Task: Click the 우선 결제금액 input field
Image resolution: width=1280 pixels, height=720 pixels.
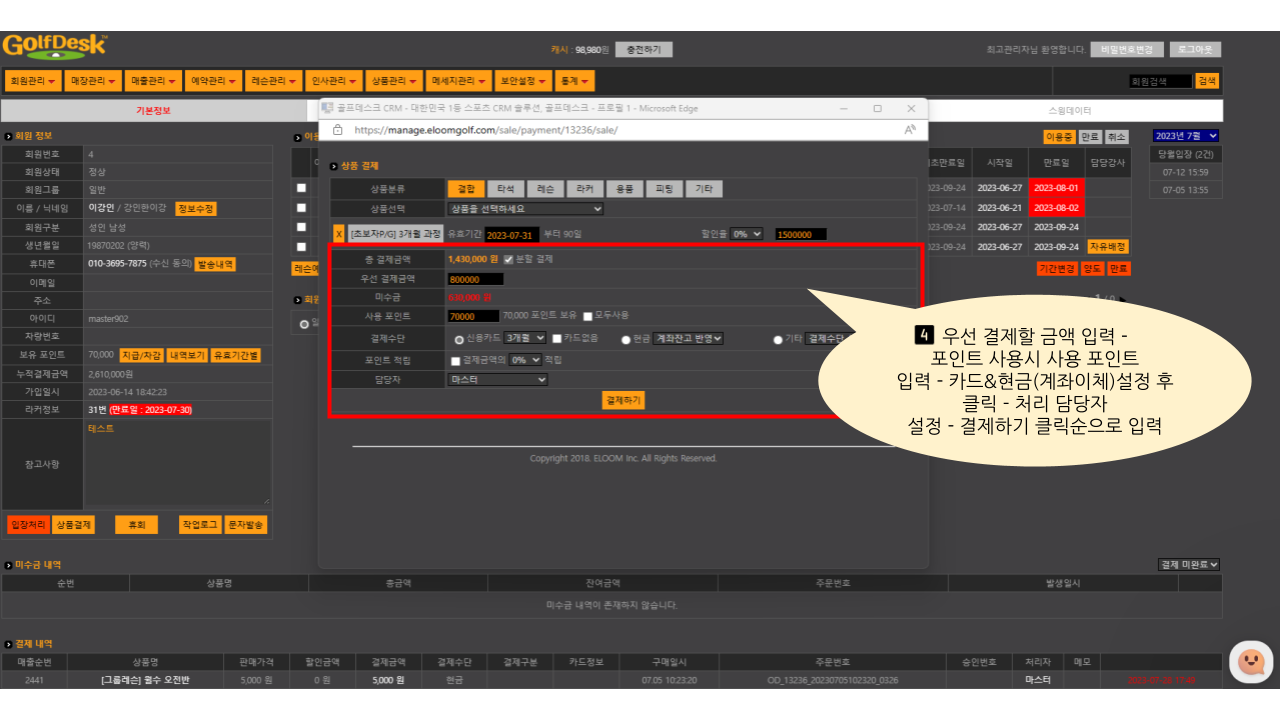Action: (x=475, y=279)
